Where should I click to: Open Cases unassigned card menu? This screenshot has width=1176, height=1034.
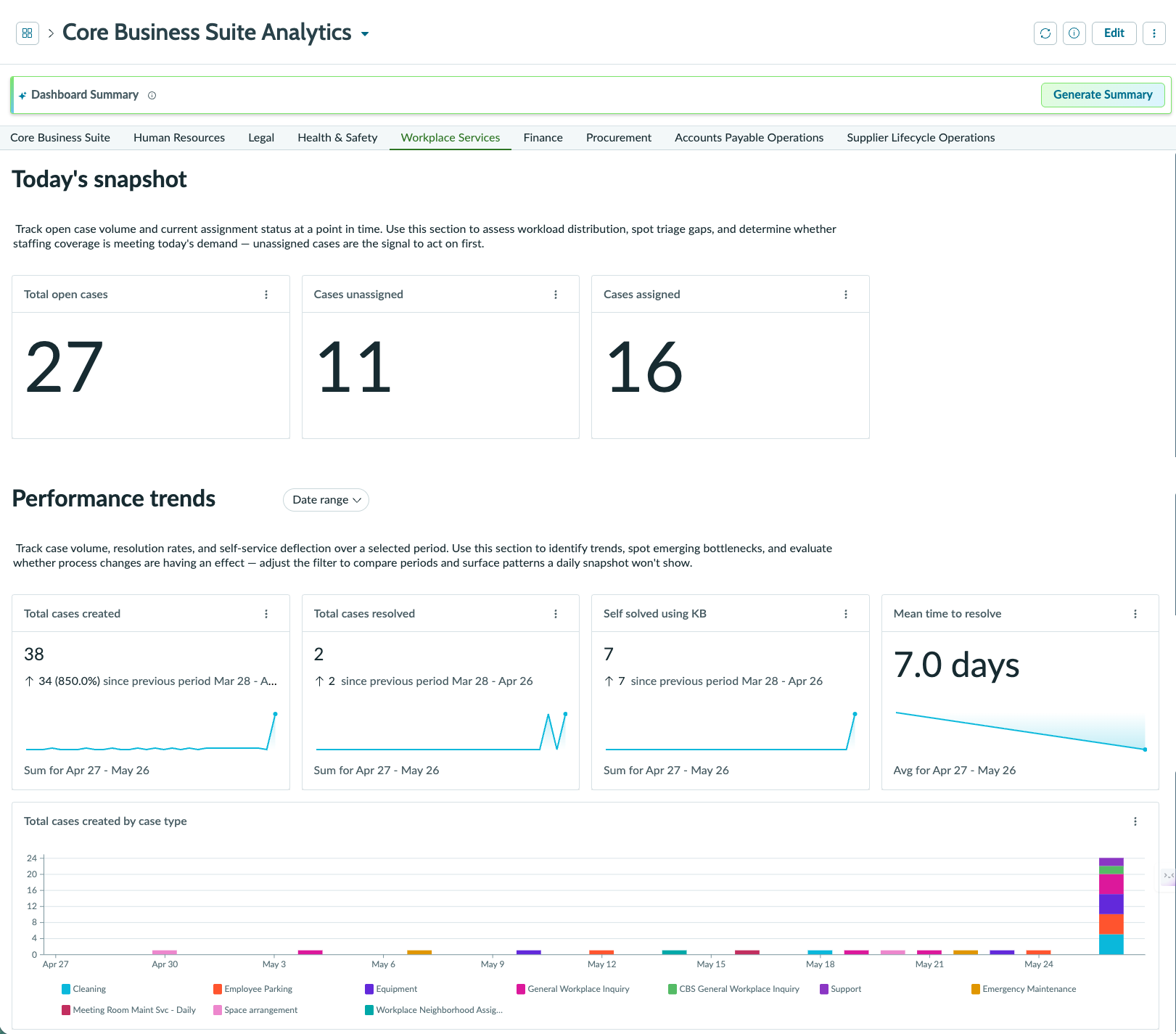pos(556,295)
